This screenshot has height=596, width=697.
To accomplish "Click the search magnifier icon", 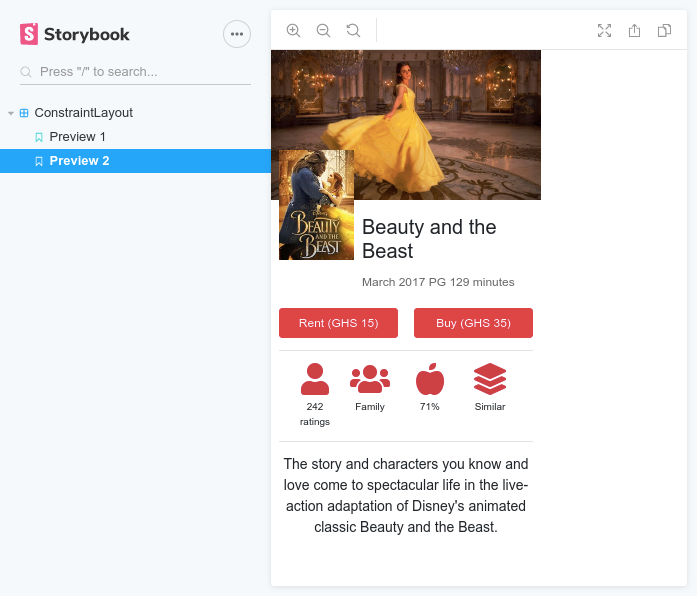I will tap(26, 72).
